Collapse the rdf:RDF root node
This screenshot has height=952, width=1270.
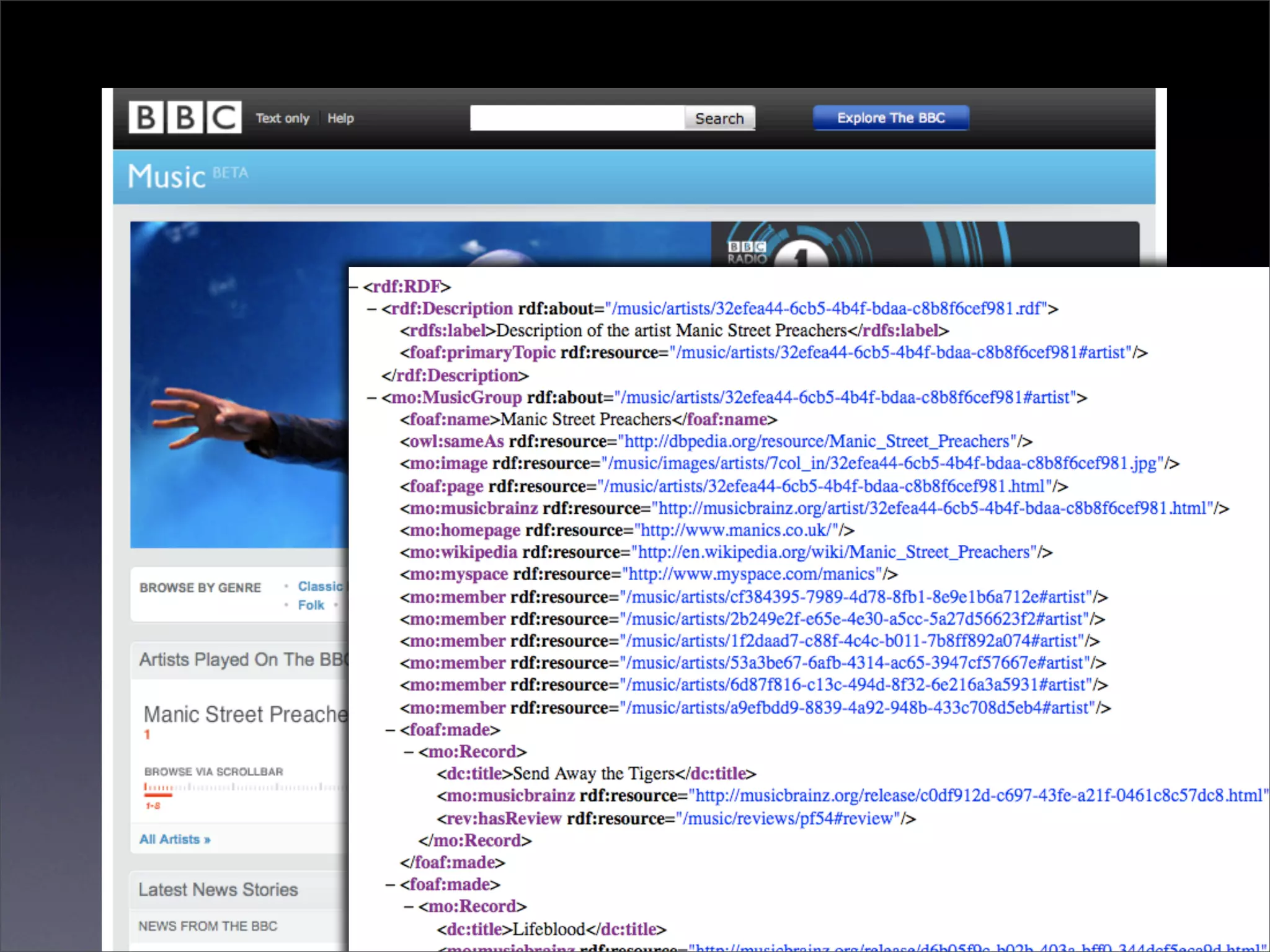click(x=353, y=287)
